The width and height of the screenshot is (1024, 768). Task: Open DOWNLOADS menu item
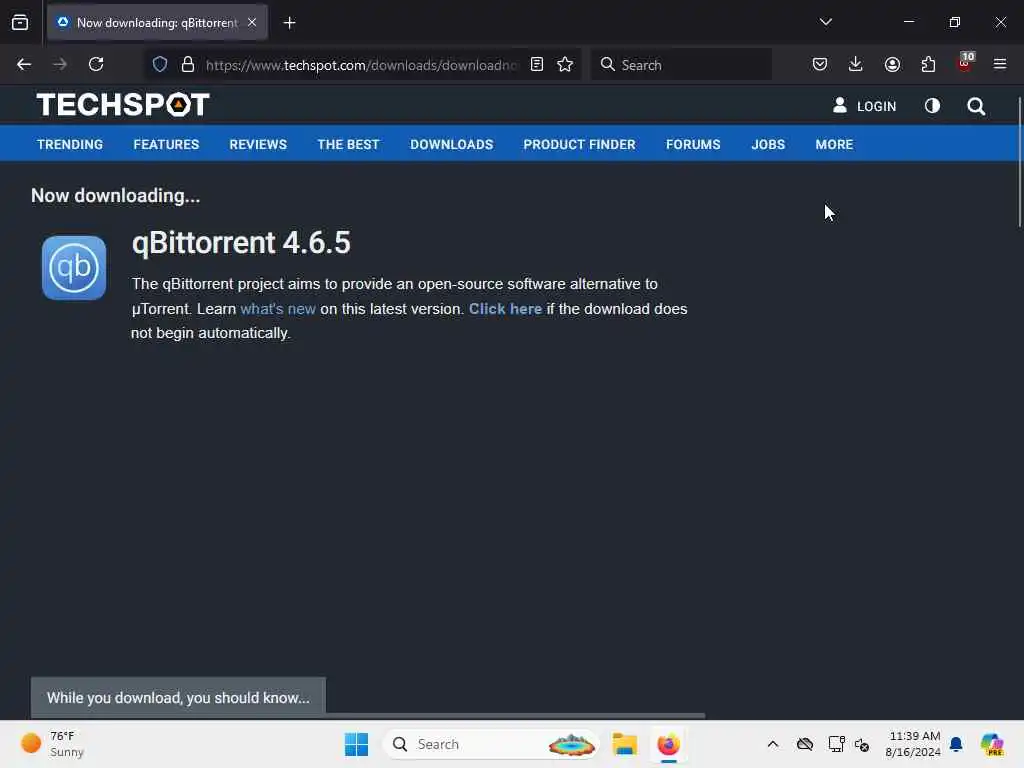(451, 144)
